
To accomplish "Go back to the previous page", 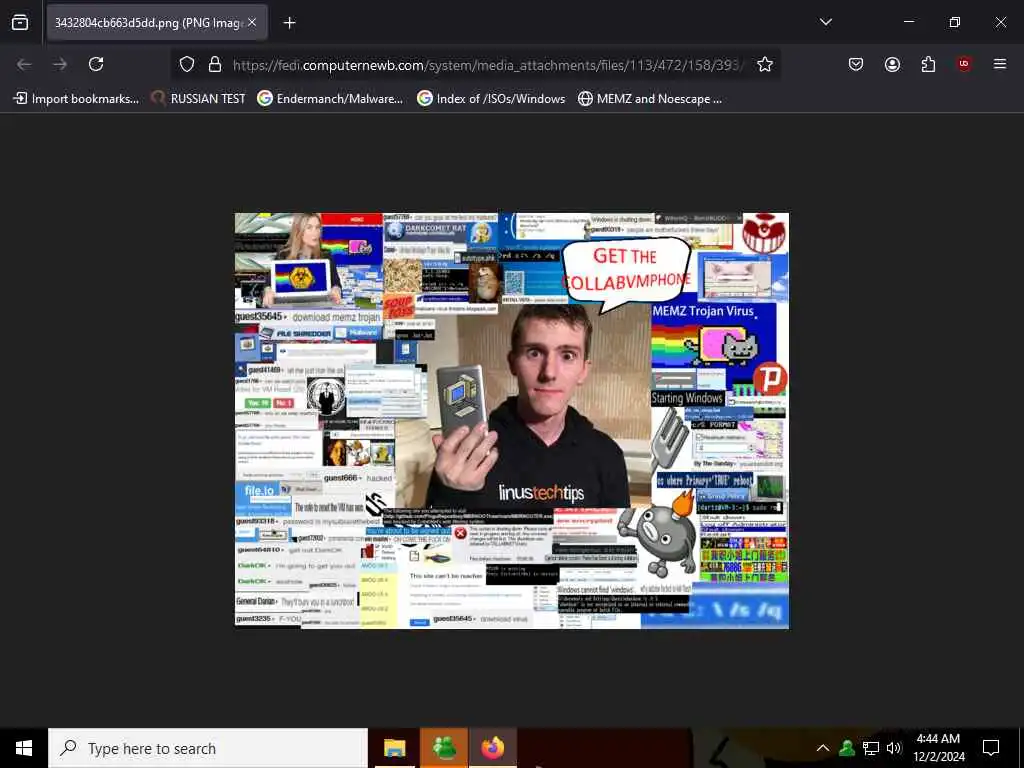I will point(24,64).
